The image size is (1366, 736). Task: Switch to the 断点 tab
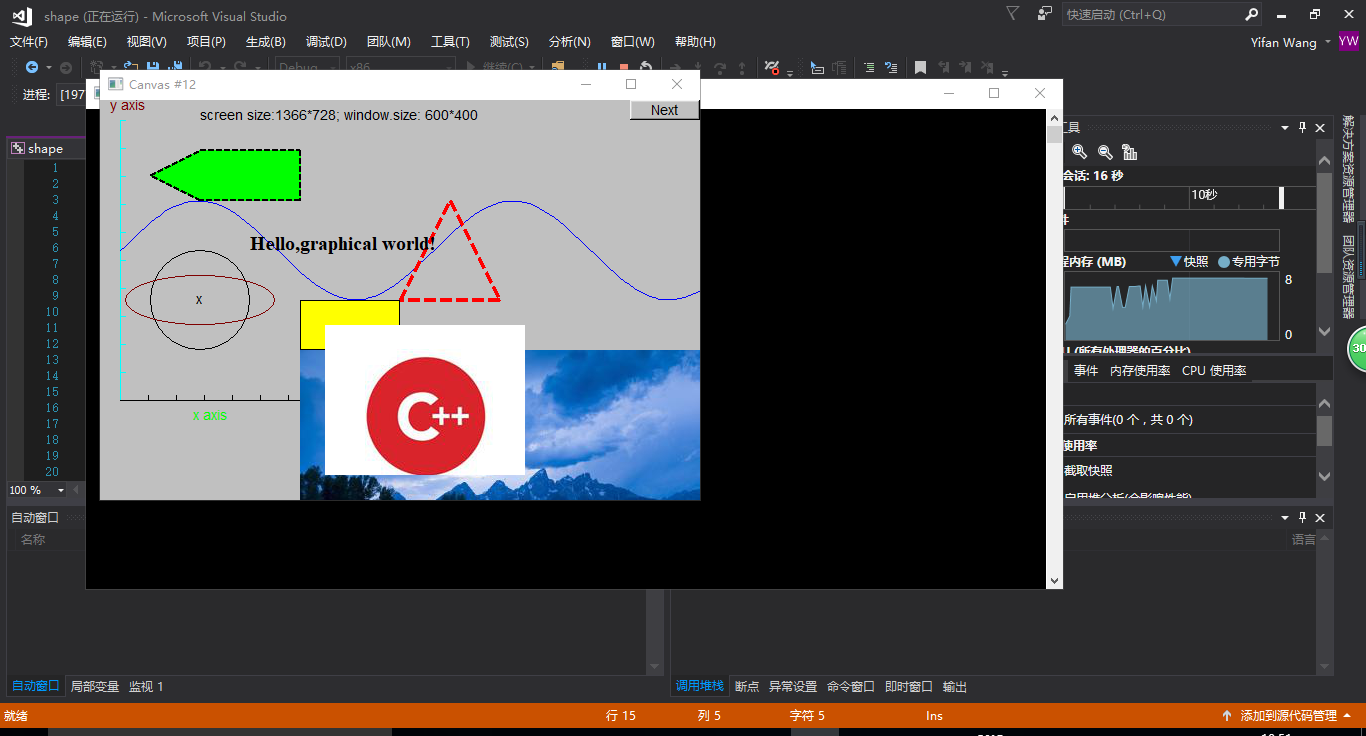click(x=747, y=687)
